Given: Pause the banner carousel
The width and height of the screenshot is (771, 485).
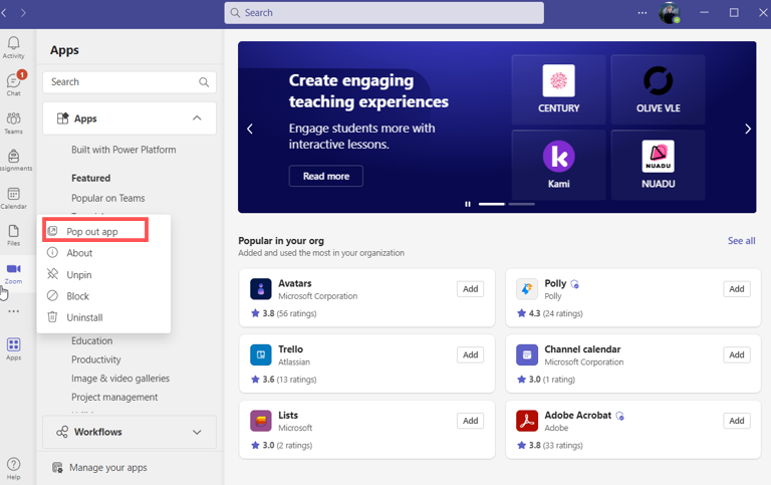Looking at the screenshot, I should pos(467,204).
